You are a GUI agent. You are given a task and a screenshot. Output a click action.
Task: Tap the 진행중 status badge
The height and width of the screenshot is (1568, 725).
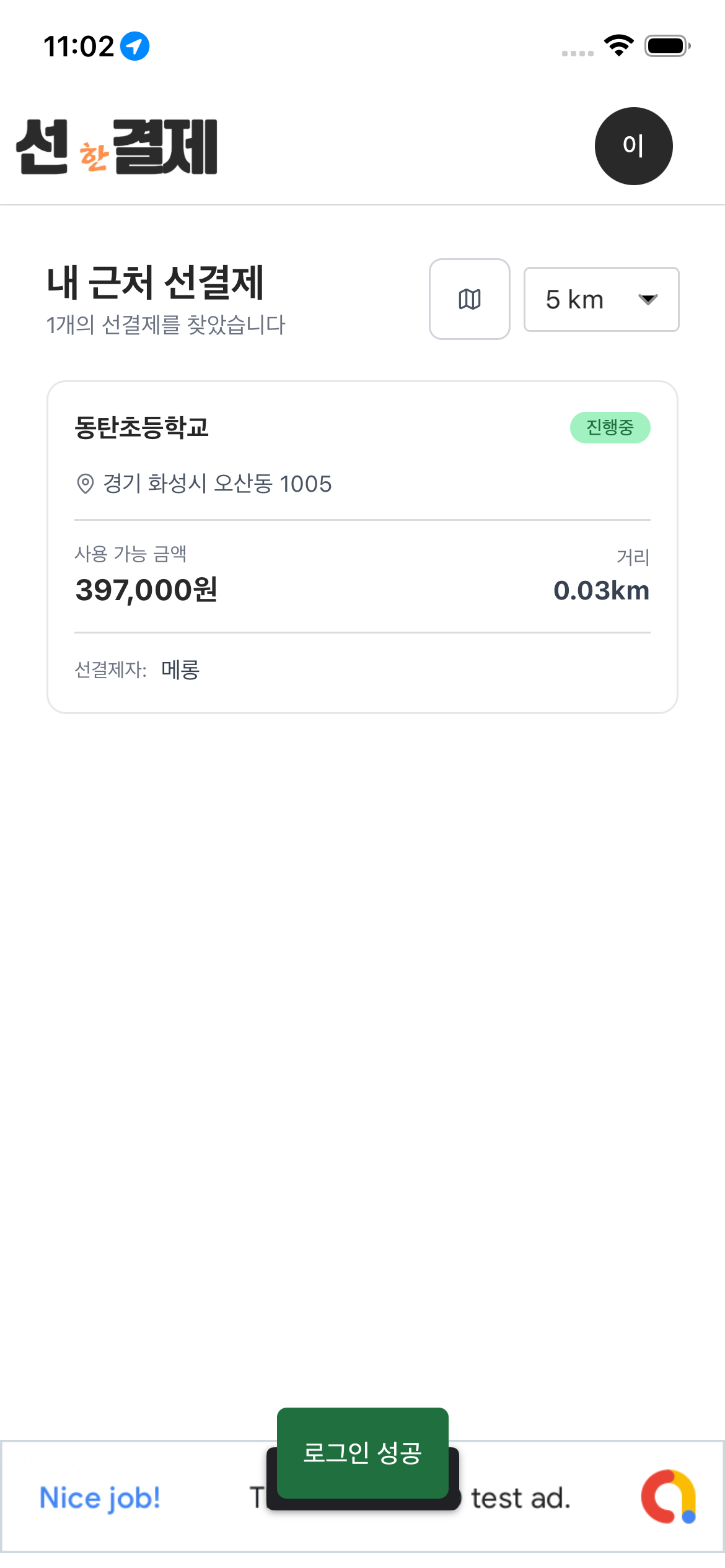point(610,427)
